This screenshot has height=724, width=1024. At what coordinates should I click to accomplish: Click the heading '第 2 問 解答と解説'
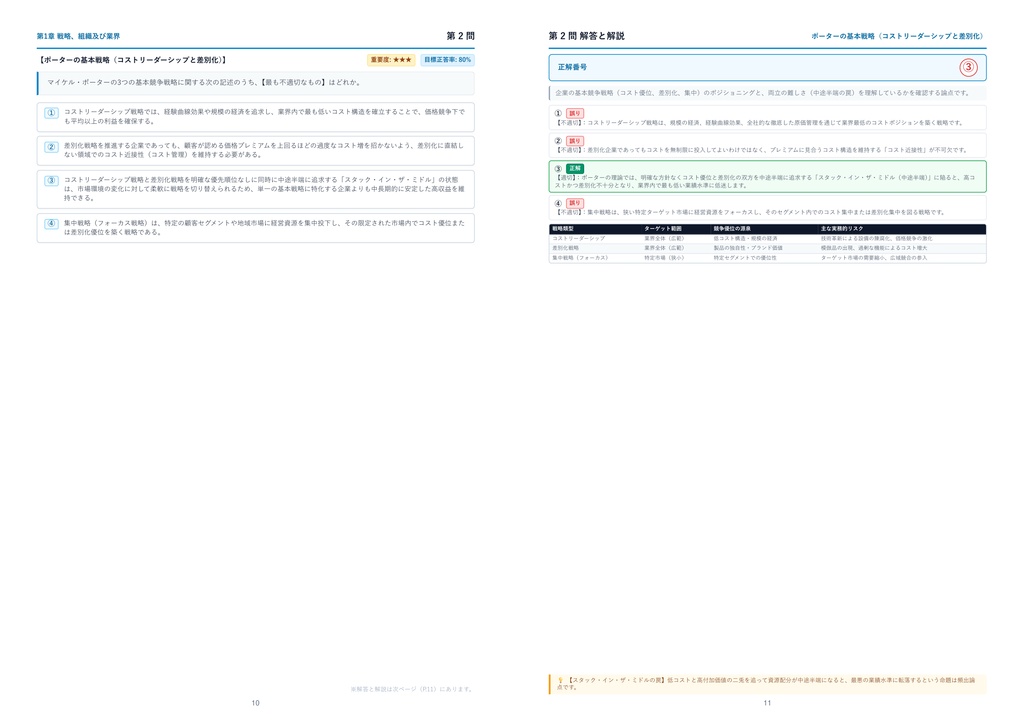[586, 36]
